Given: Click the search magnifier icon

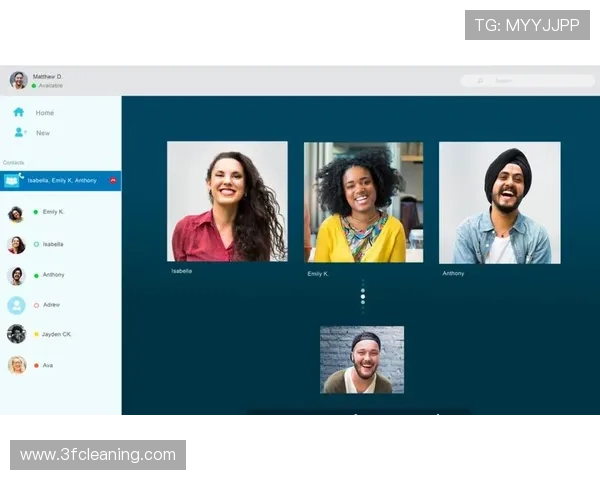Looking at the screenshot, I should (x=480, y=81).
